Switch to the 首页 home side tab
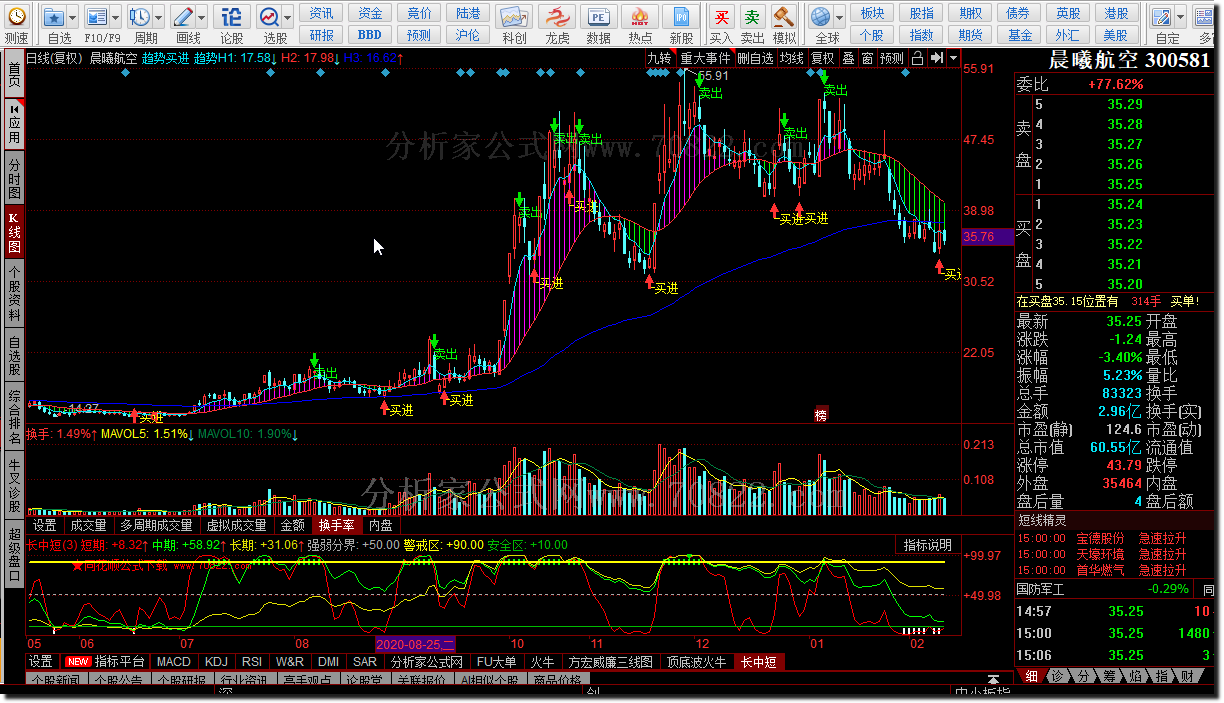Image resolution: width=1224 pixels, height=703 pixels. tap(14, 73)
